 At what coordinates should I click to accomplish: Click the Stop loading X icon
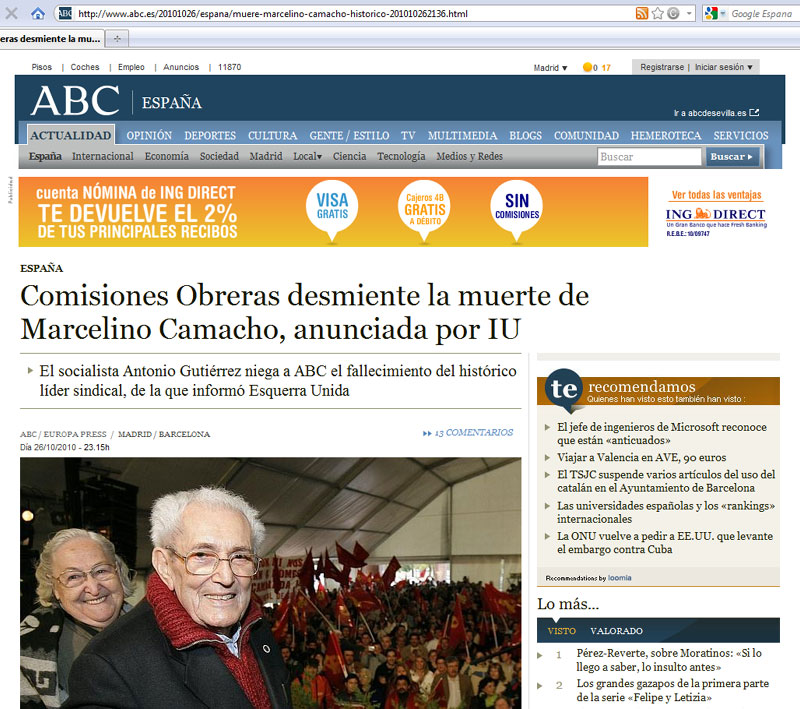click(x=13, y=13)
